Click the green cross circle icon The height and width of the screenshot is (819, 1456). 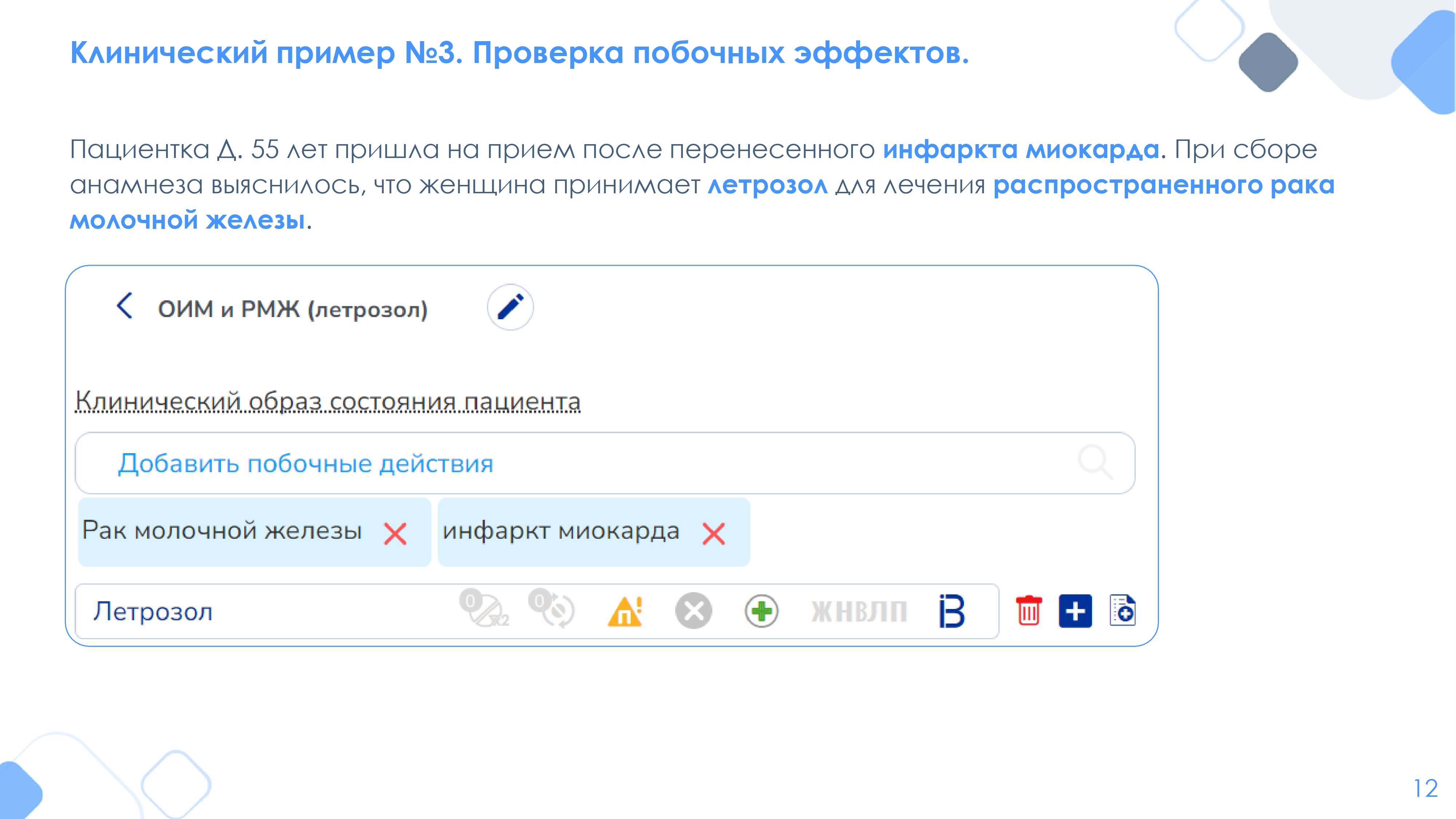(761, 611)
